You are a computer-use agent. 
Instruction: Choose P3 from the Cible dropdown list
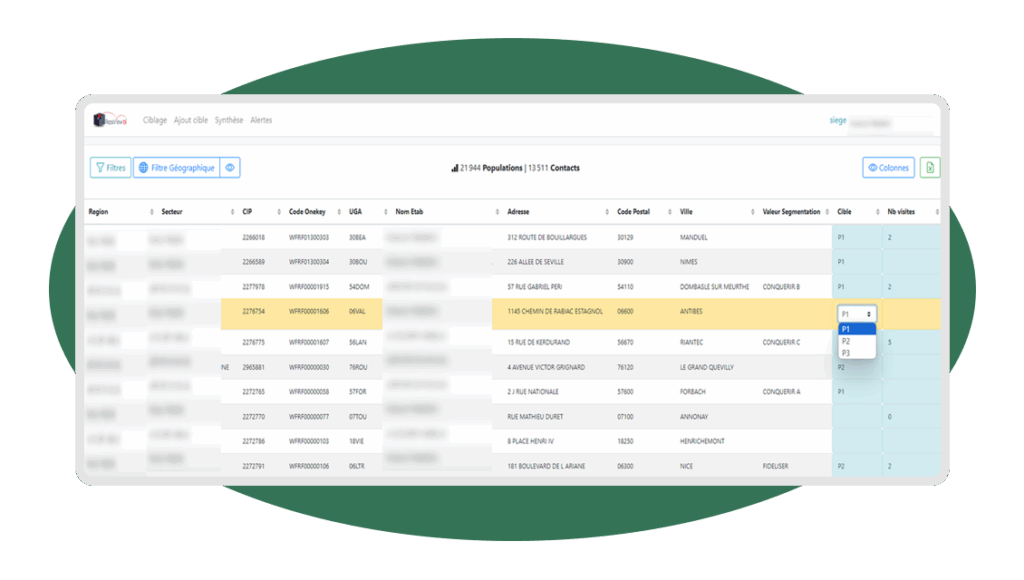click(x=846, y=353)
